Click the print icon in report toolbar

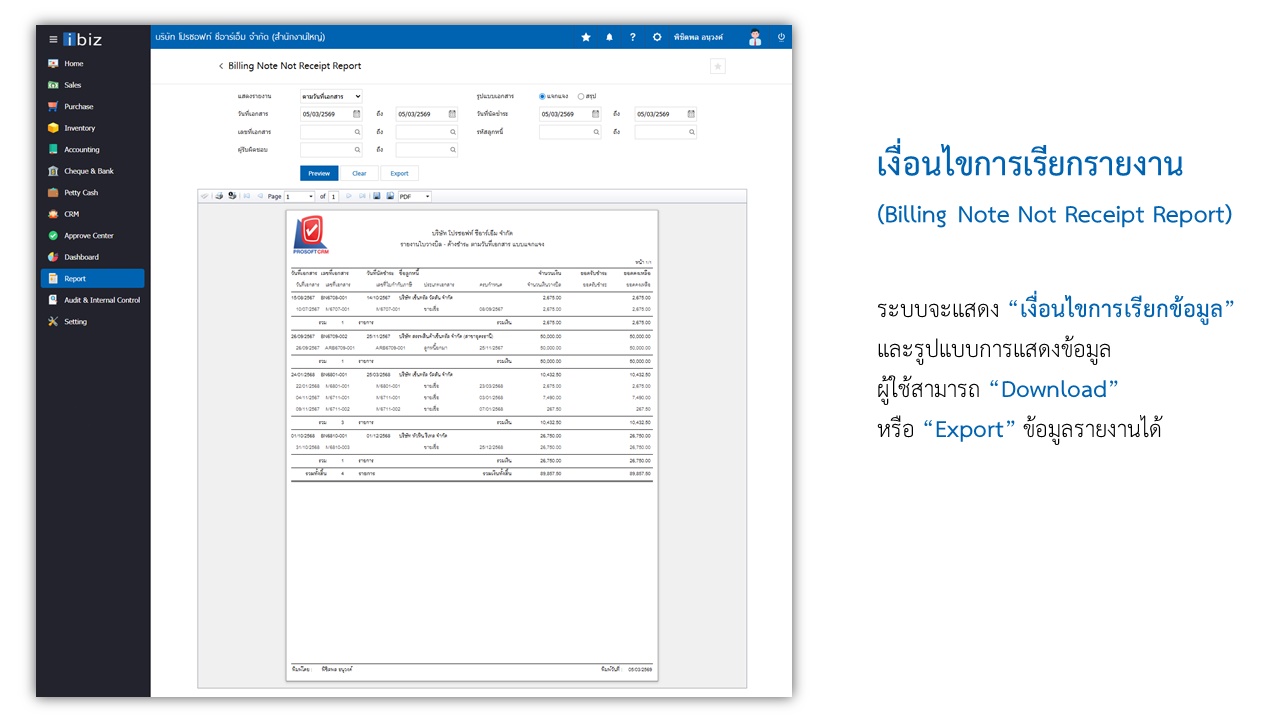coord(219,196)
